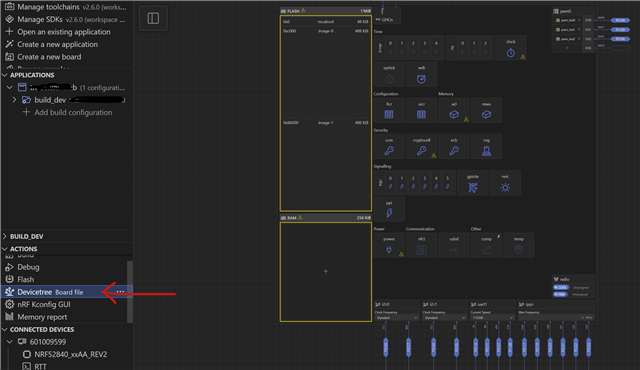Select the ecb security node

[x=454, y=146]
